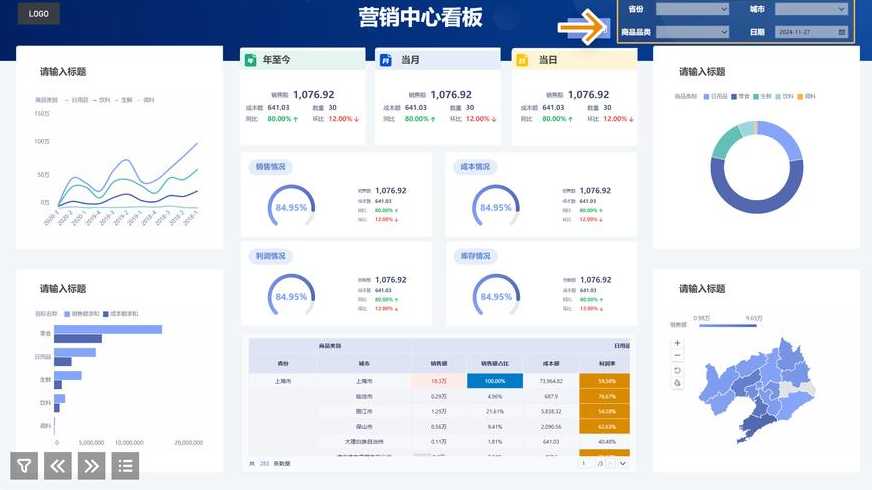
Task: Click the 2,096.56 cost cell
Action: (x=551, y=427)
